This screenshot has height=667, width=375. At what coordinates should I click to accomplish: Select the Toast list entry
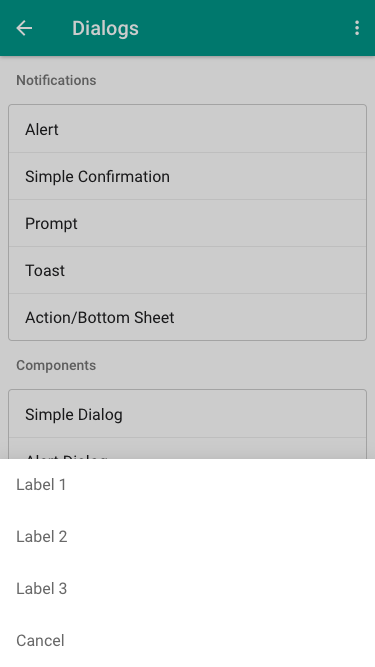(x=188, y=270)
